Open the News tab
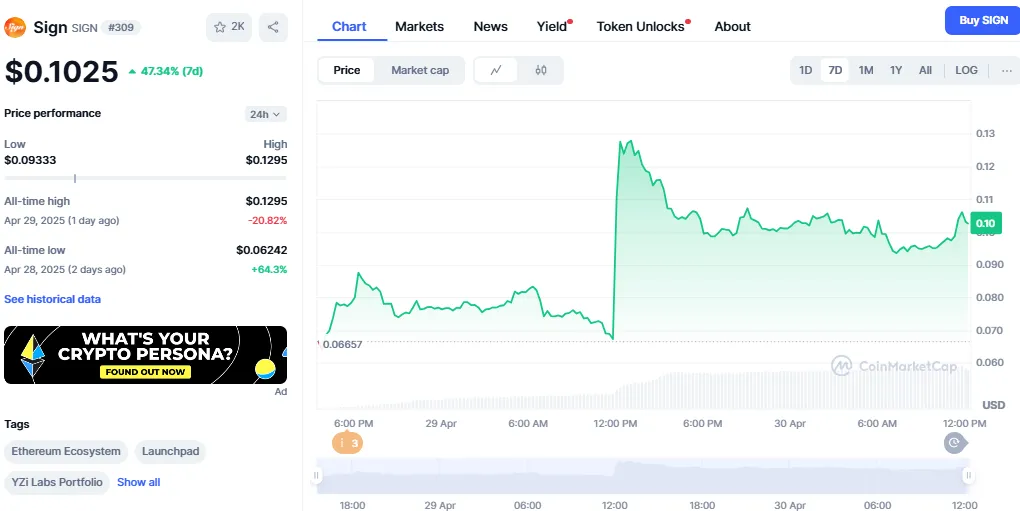The image size is (1020, 511). click(x=490, y=27)
